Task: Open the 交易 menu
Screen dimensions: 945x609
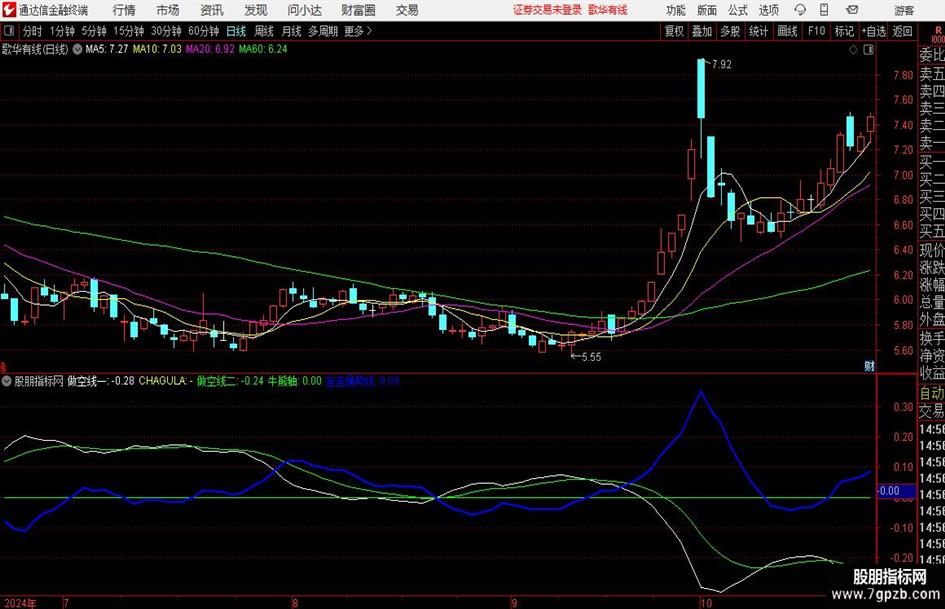Action: [407, 10]
